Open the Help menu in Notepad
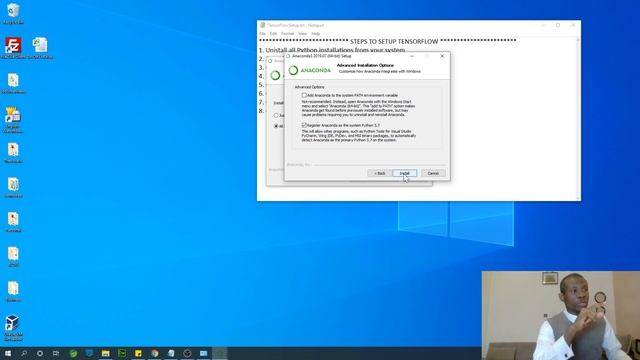This screenshot has height=360, width=640. pos(316,33)
